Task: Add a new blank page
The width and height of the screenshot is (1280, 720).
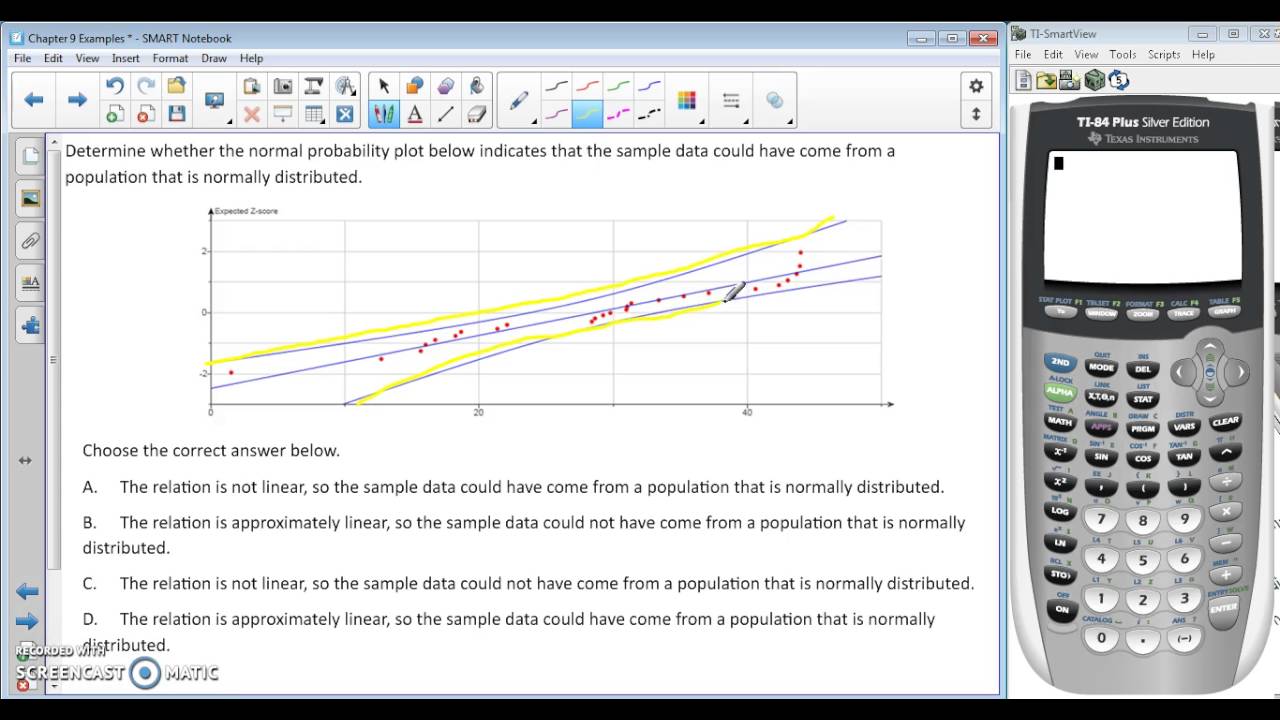Action: [115, 114]
